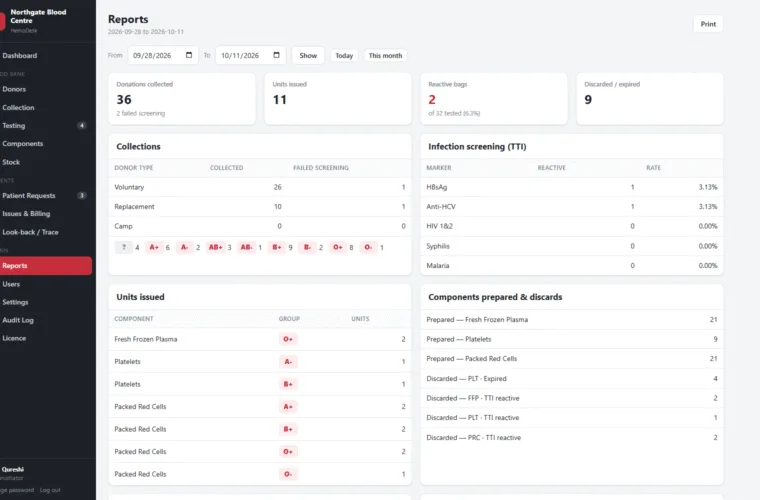Click the A+ badge for Packed Red Cells
Viewport: 760px width, 500px height.
click(x=288, y=406)
